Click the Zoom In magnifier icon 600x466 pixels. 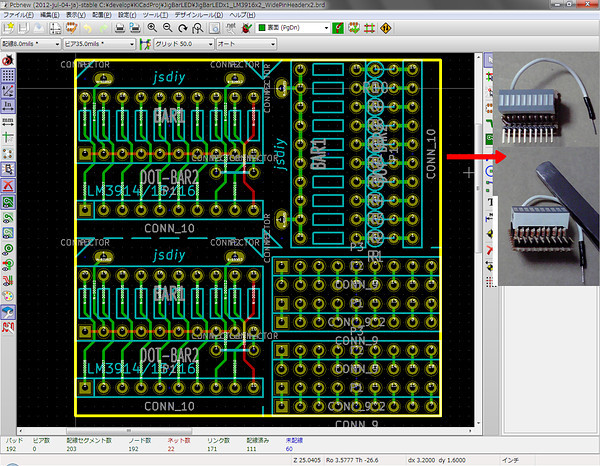(150, 28)
